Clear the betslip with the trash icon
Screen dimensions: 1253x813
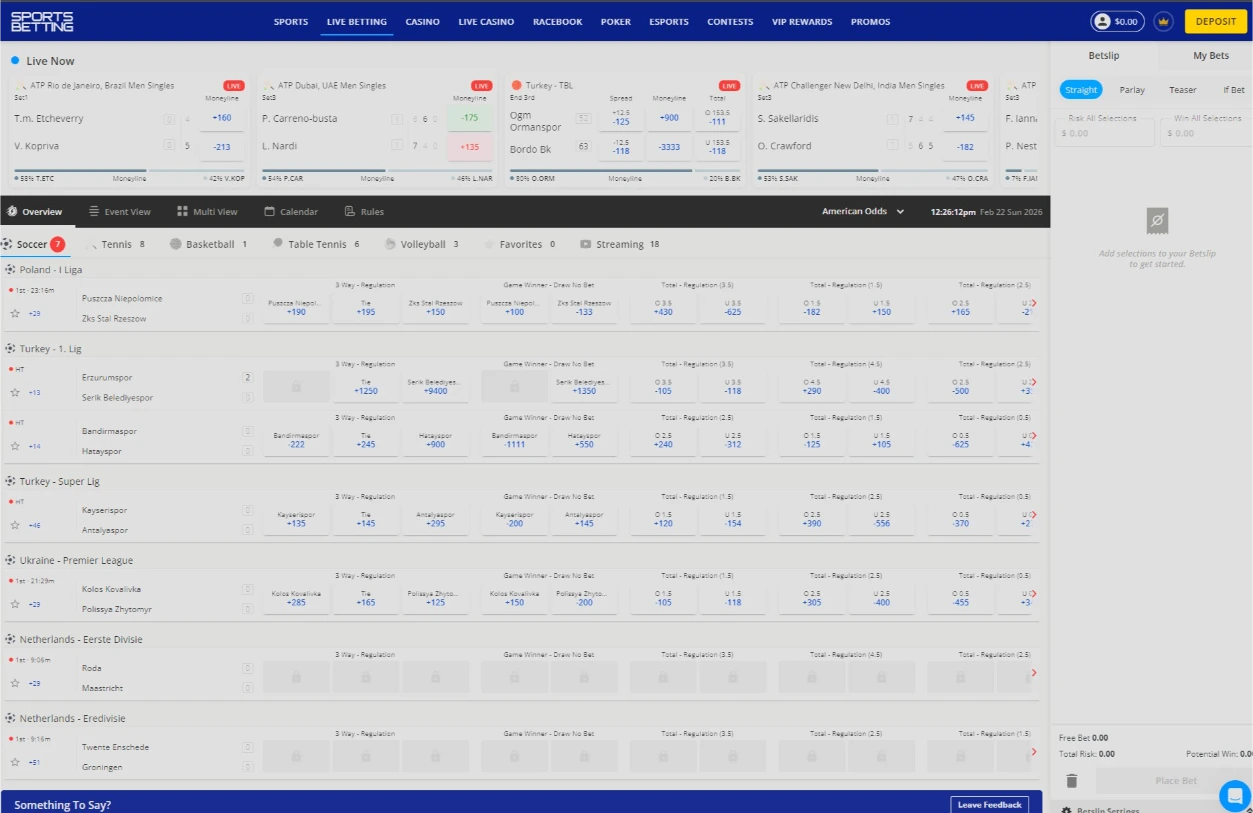(x=1072, y=781)
